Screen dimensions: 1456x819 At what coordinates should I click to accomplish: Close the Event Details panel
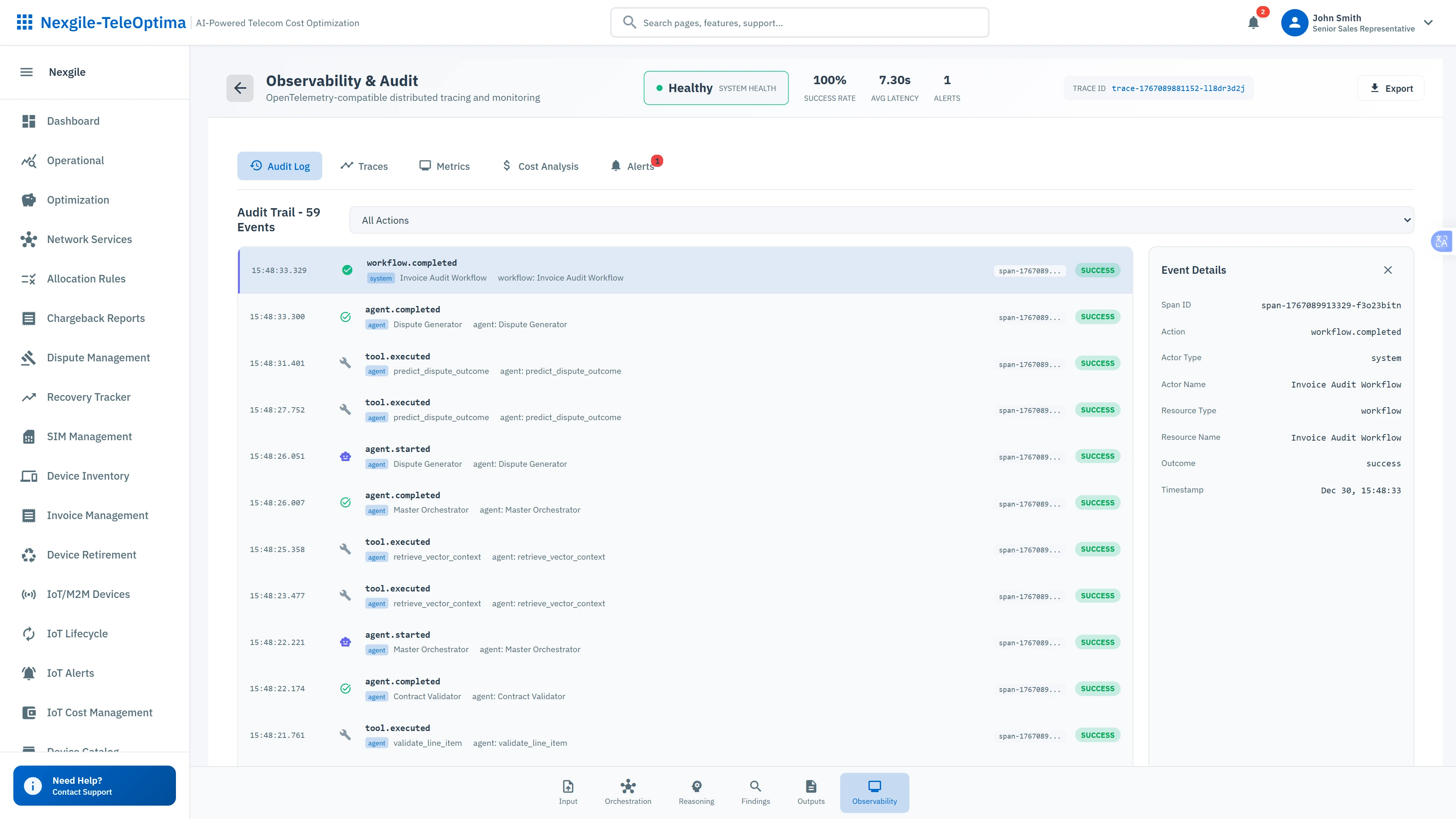(x=1388, y=270)
